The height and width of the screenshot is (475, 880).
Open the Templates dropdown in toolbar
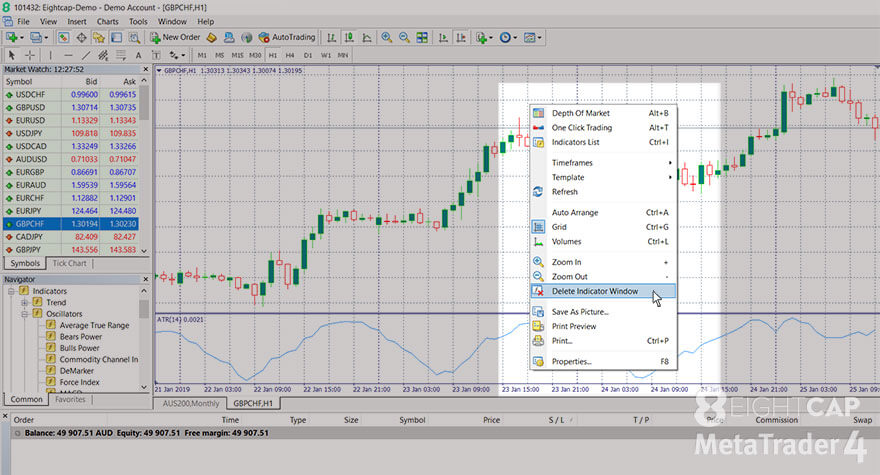[x=532, y=38]
